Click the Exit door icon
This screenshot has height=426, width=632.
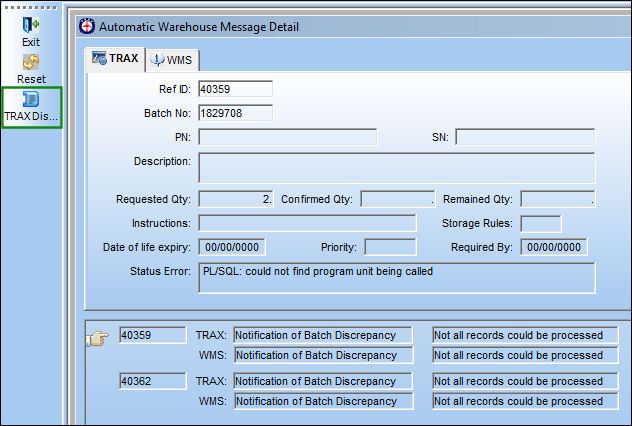[x=31, y=25]
